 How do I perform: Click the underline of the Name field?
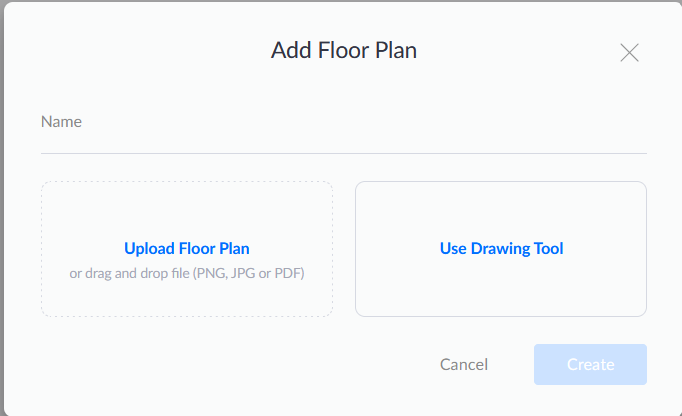click(x=343, y=153)
